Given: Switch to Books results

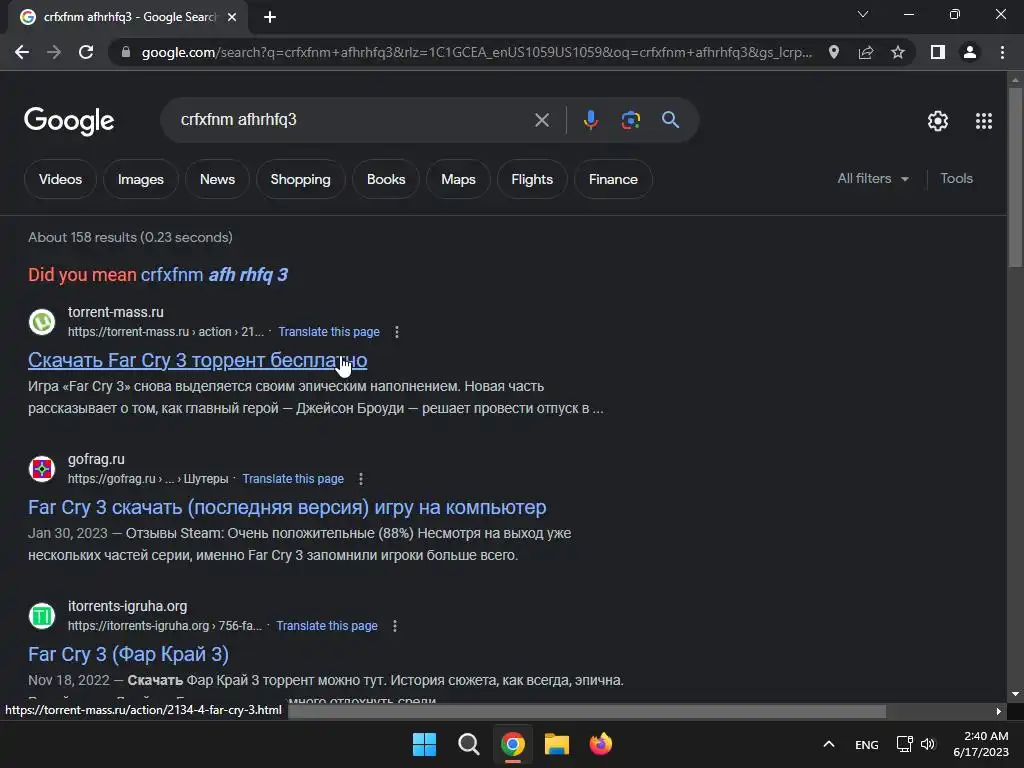Looking at the screenshot, I should coord(386,179).
